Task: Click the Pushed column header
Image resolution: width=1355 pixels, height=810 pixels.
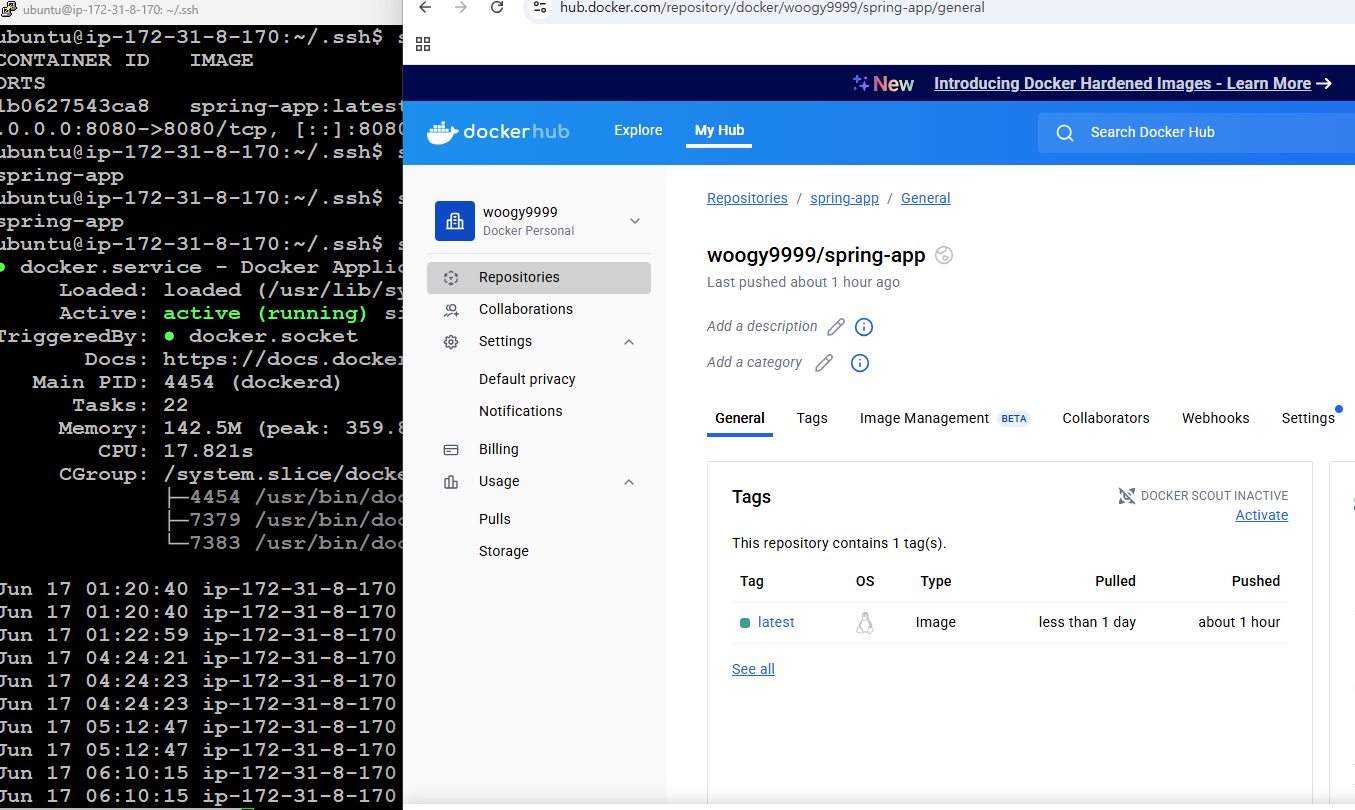Action: pyautogui.click(x=1256, y=581)
